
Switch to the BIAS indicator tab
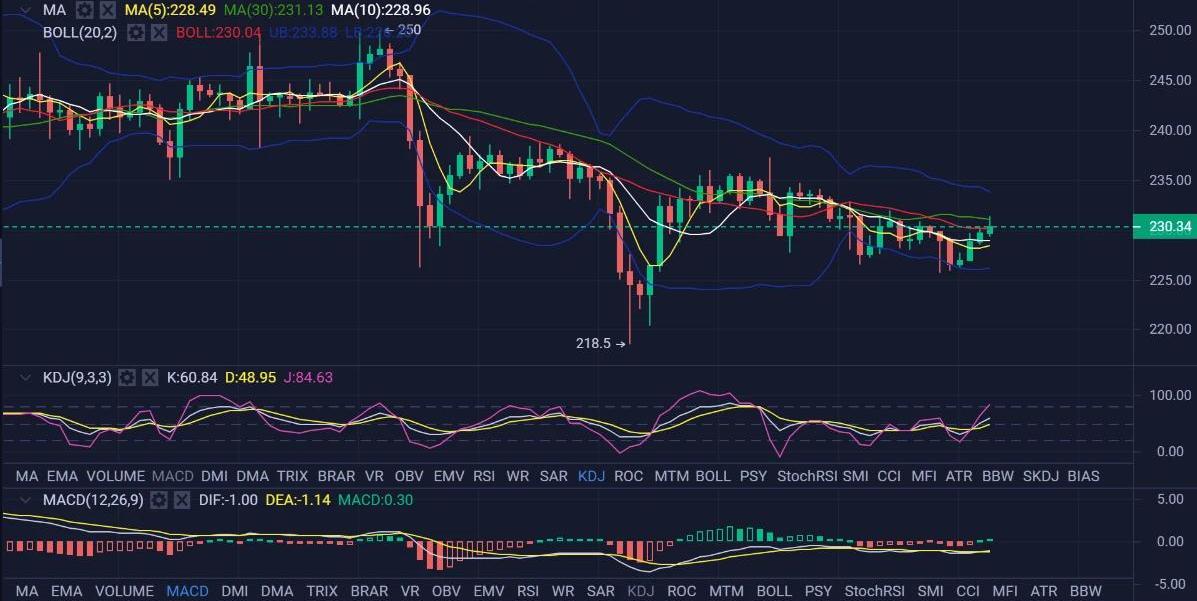click(1084, 476)
